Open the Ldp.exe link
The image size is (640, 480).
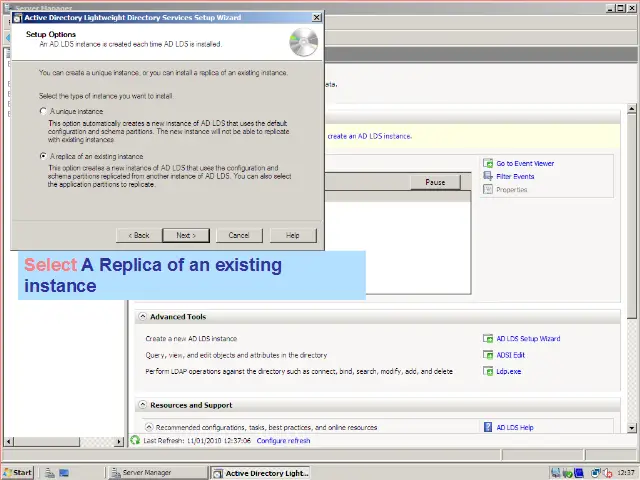[x=509, y=371]
